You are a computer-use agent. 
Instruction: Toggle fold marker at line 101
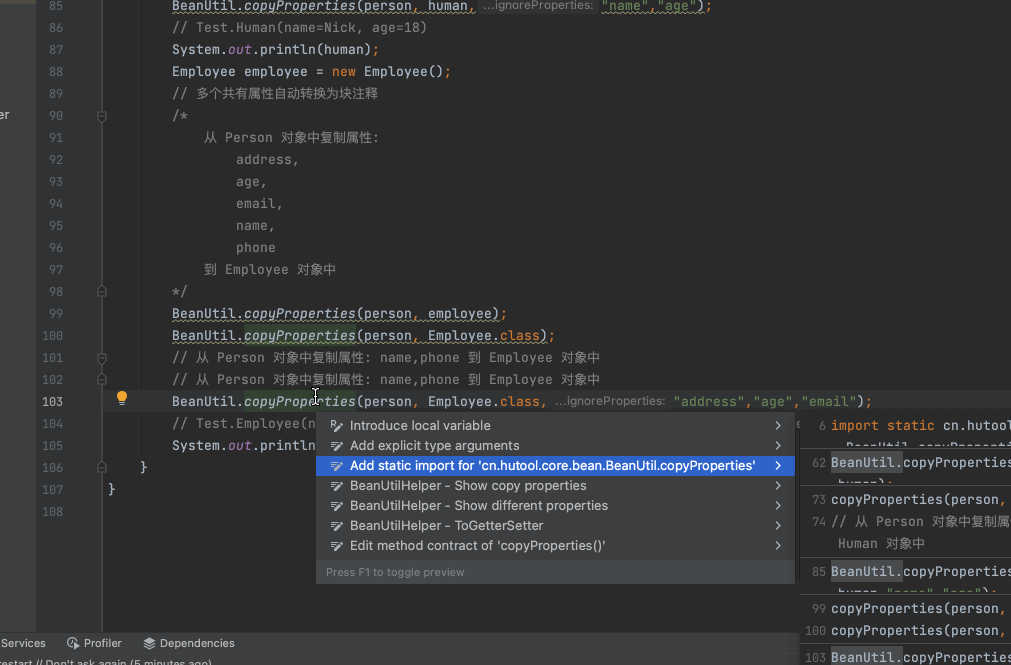[x=102, y=358]
